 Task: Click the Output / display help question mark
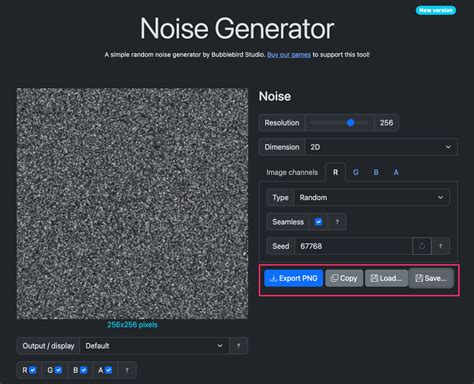238,346
